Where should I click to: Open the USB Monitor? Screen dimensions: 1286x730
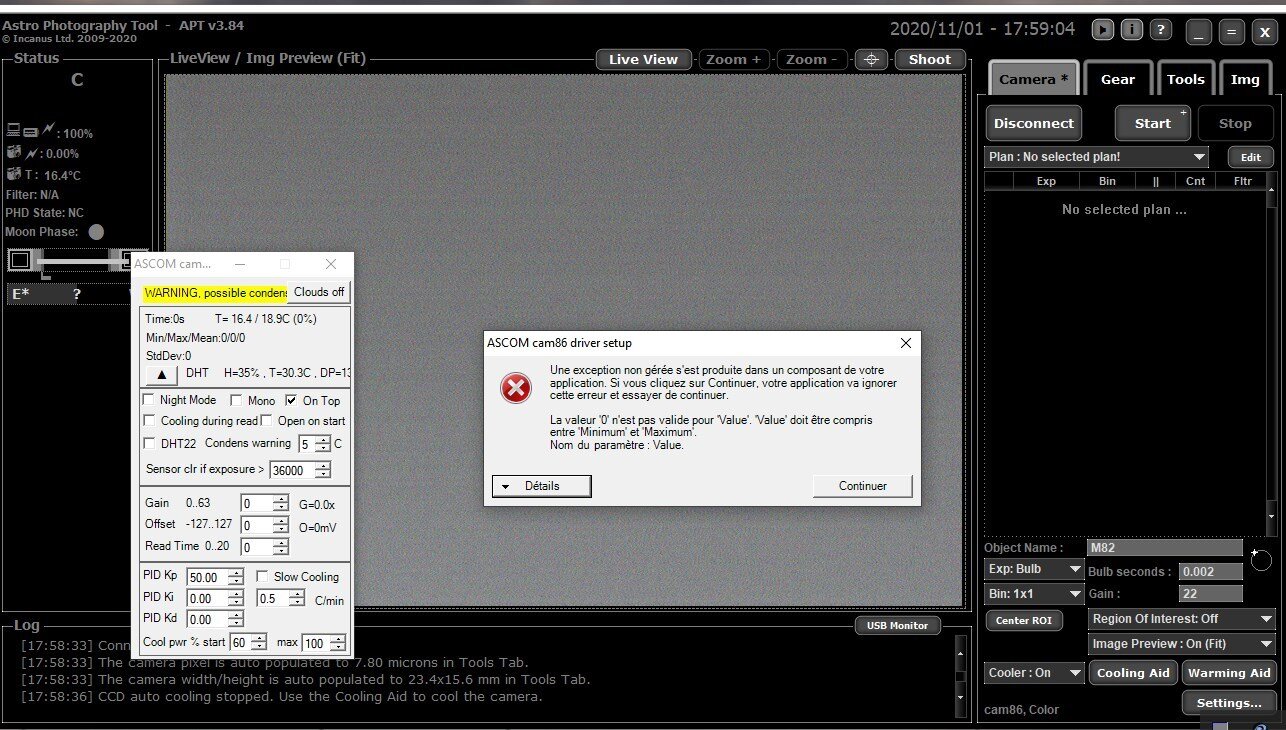click(x=898, y=626)
